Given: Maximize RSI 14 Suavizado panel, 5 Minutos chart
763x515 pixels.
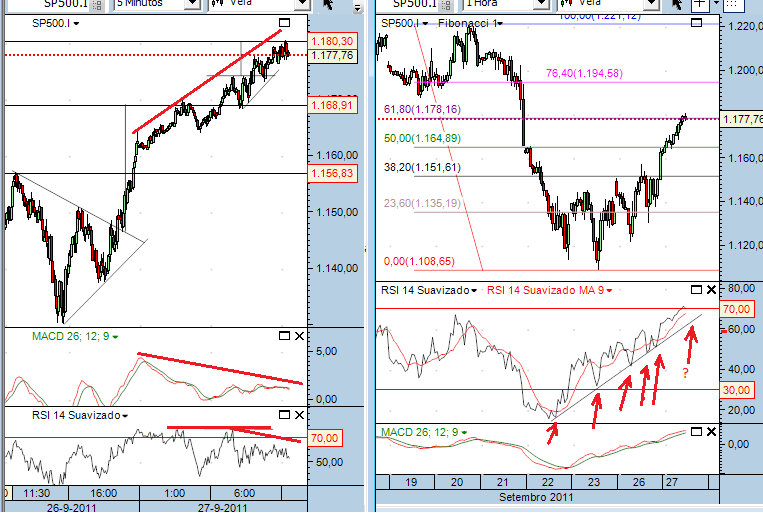Looking at the screenshot, I should pos(285,414).
